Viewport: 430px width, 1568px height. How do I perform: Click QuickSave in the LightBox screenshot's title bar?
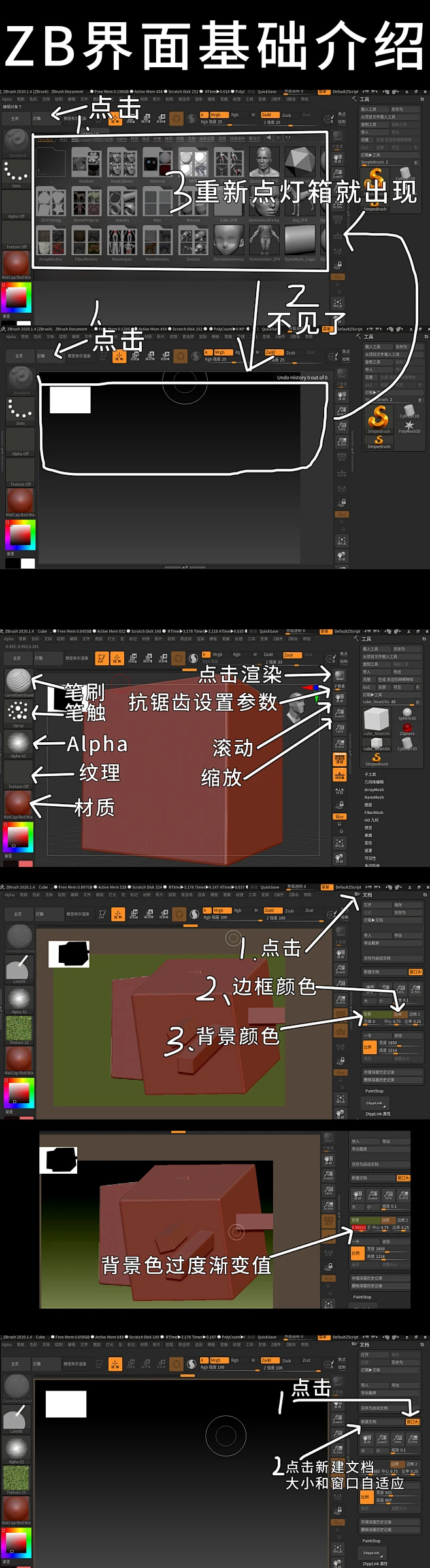[x=267, y=92]
